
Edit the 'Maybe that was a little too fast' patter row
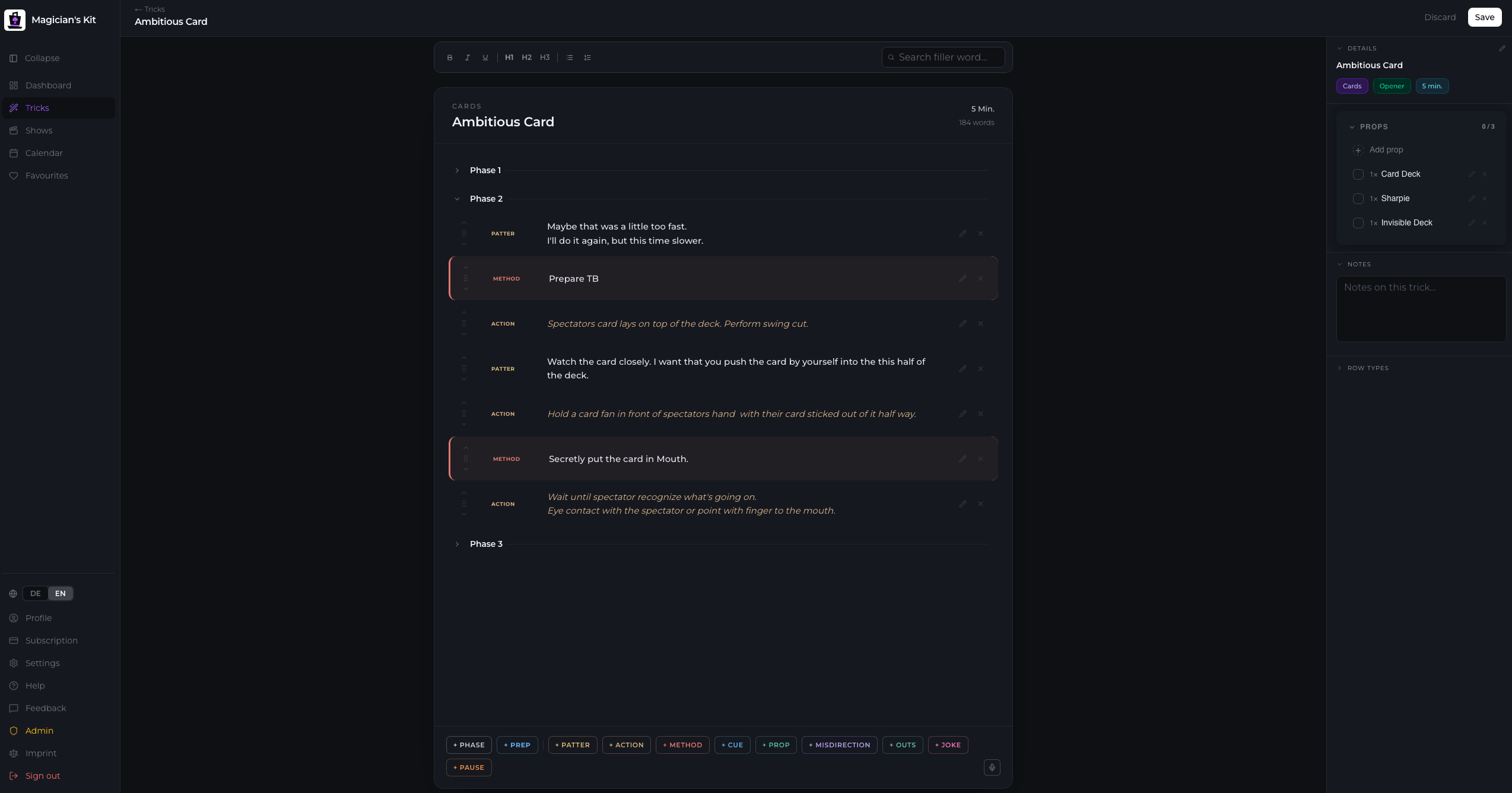pos(963,234)
